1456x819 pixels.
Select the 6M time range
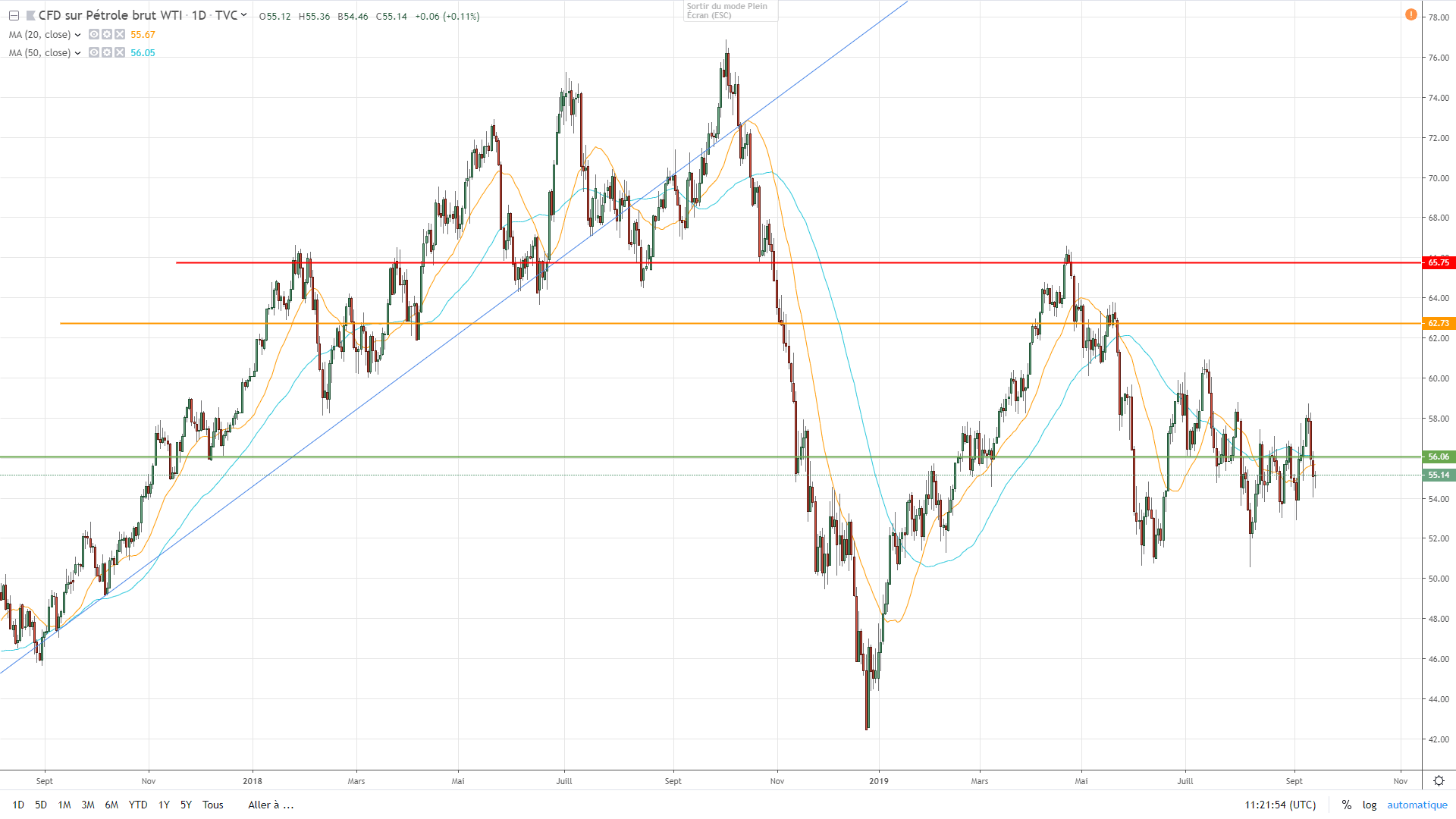tap(111, 805)
